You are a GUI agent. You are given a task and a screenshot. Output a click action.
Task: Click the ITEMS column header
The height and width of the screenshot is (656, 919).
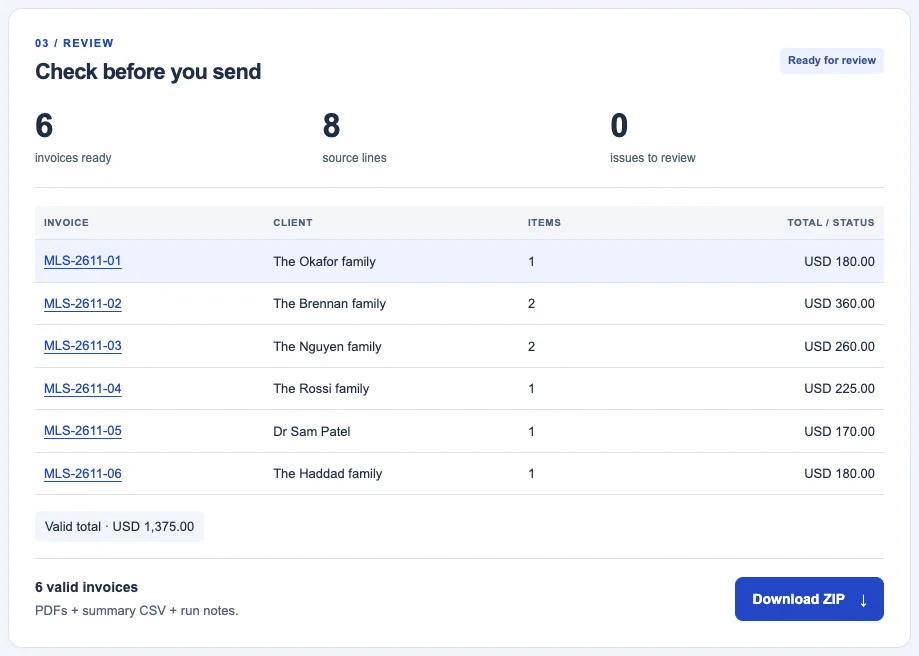click(x=544, y=223)
